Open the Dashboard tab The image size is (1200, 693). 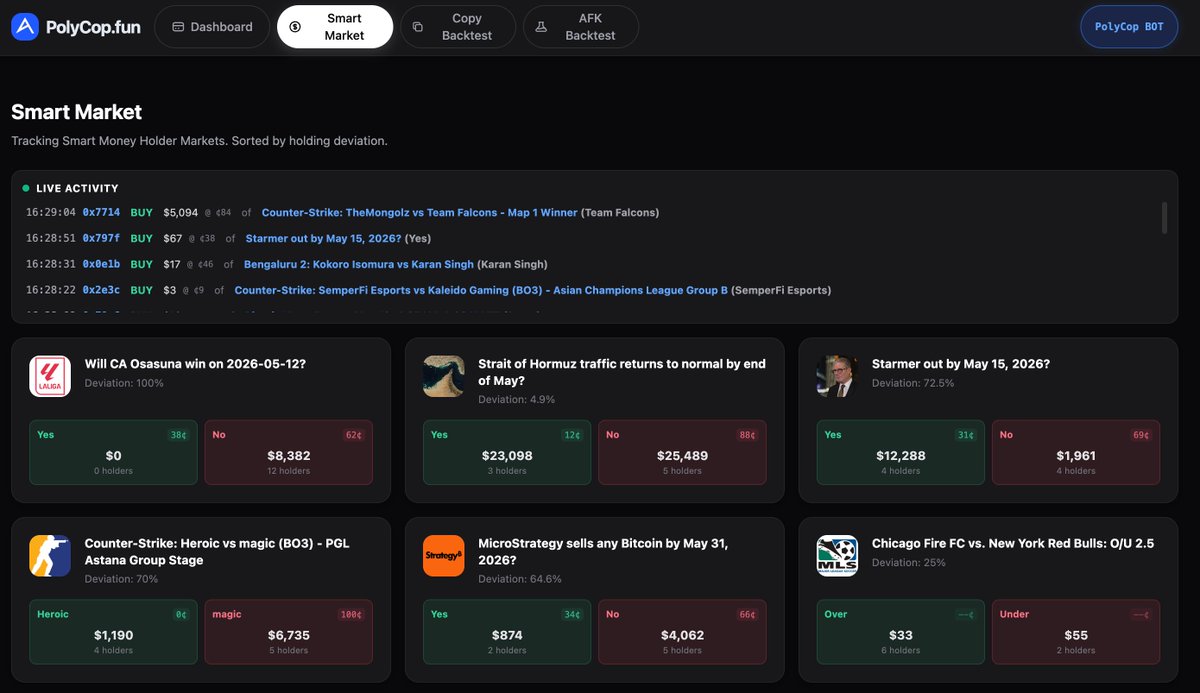coord(212,27)
